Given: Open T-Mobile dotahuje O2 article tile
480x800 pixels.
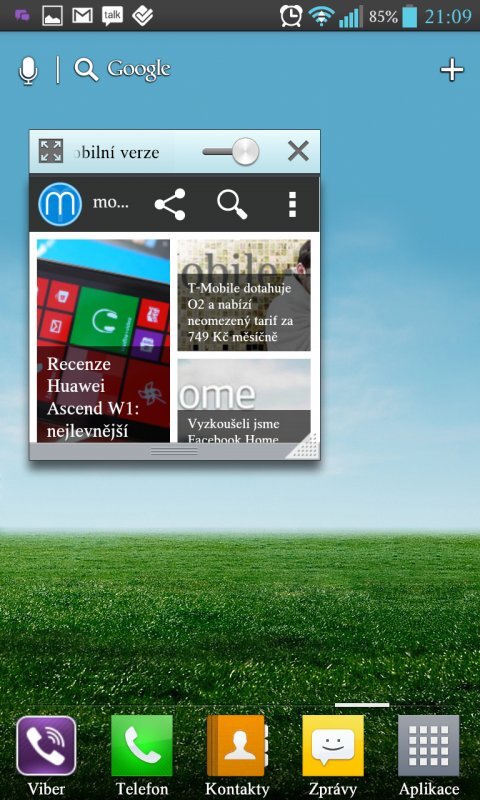Looking at the screenshot, I should tap(244, 295).
